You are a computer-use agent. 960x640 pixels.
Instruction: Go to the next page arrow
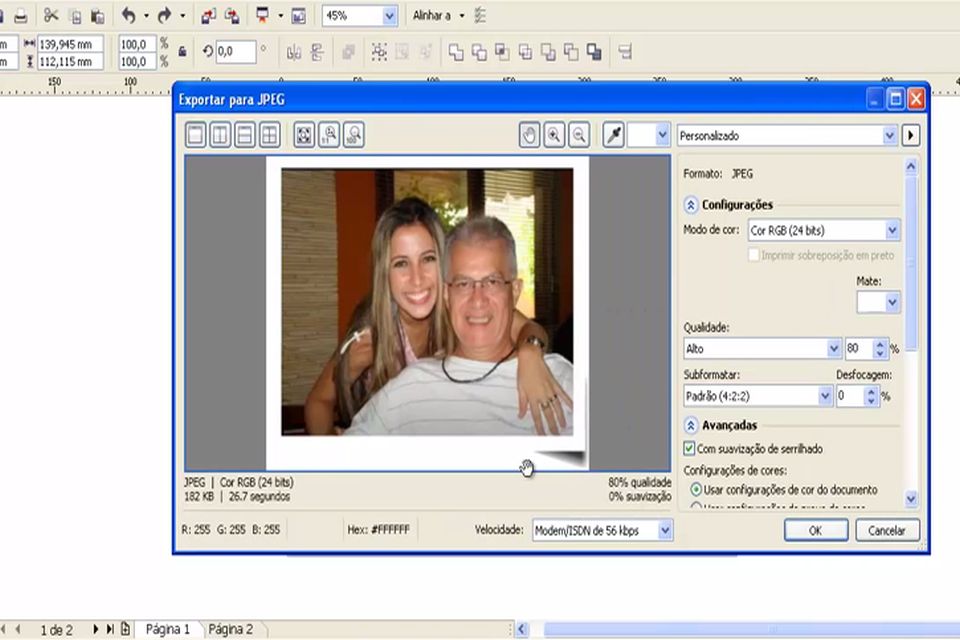click(x=96, y=629)
